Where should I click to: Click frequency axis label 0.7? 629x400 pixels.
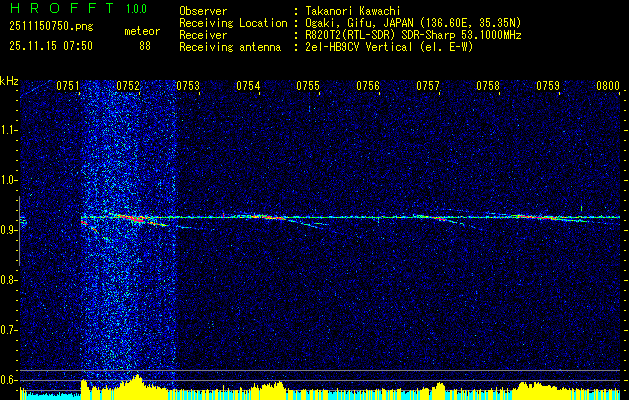9,330
